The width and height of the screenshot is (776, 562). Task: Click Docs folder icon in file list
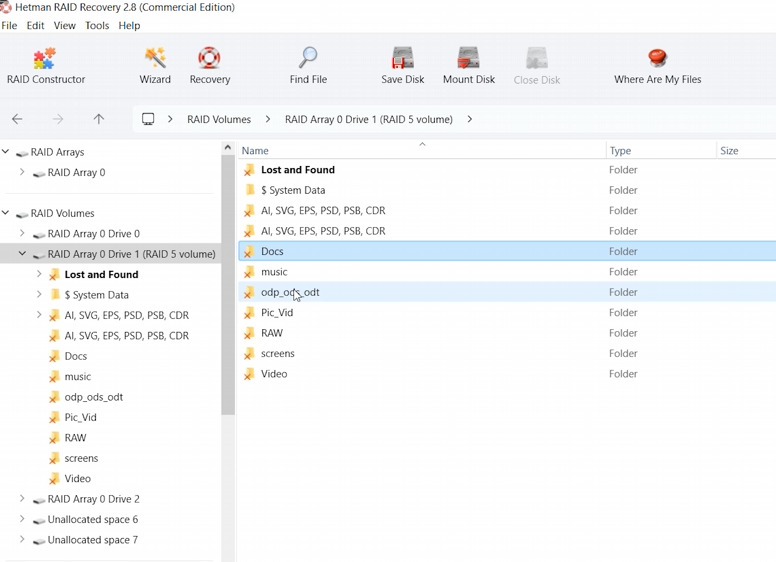249,251
